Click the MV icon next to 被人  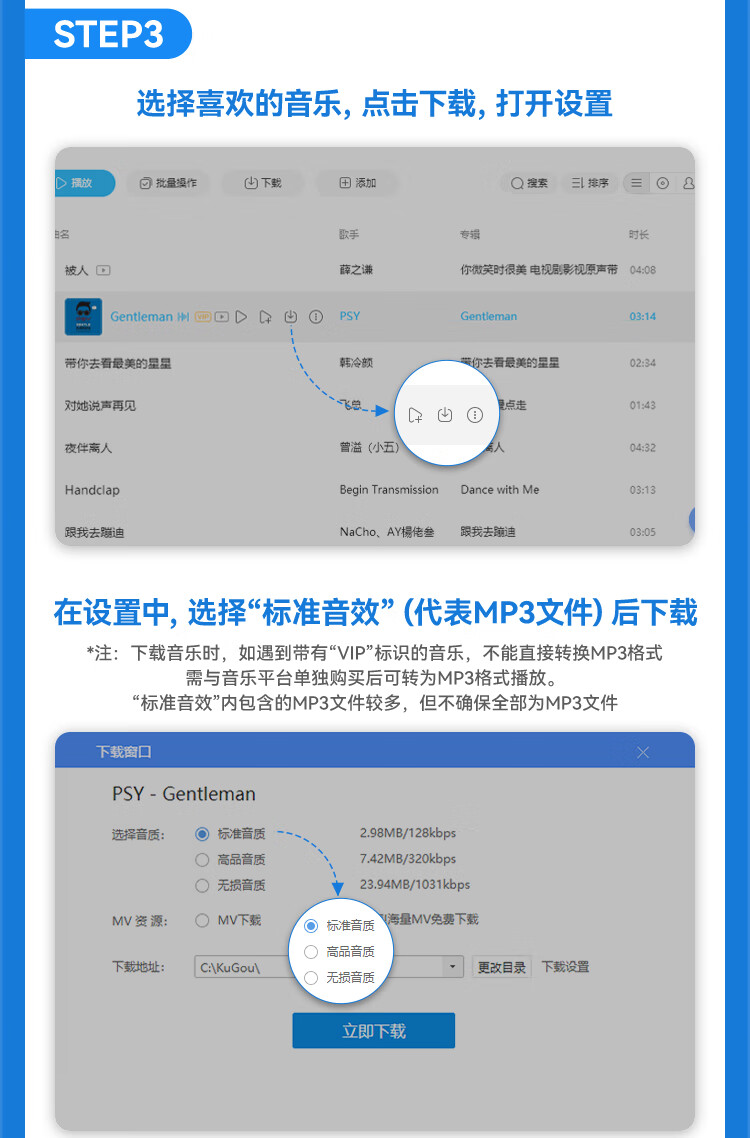104,270
